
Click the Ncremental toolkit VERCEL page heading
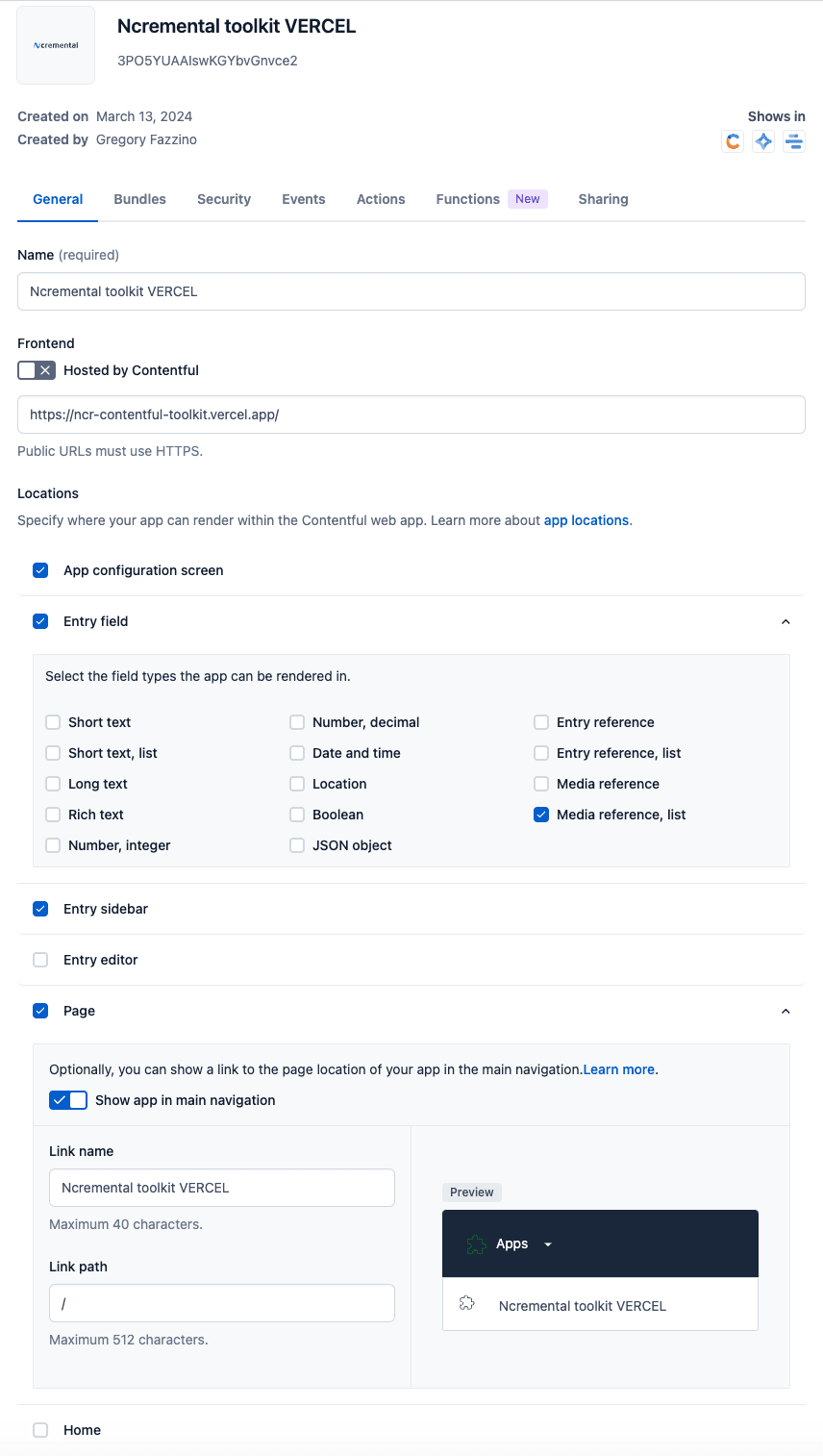(237, 26)
